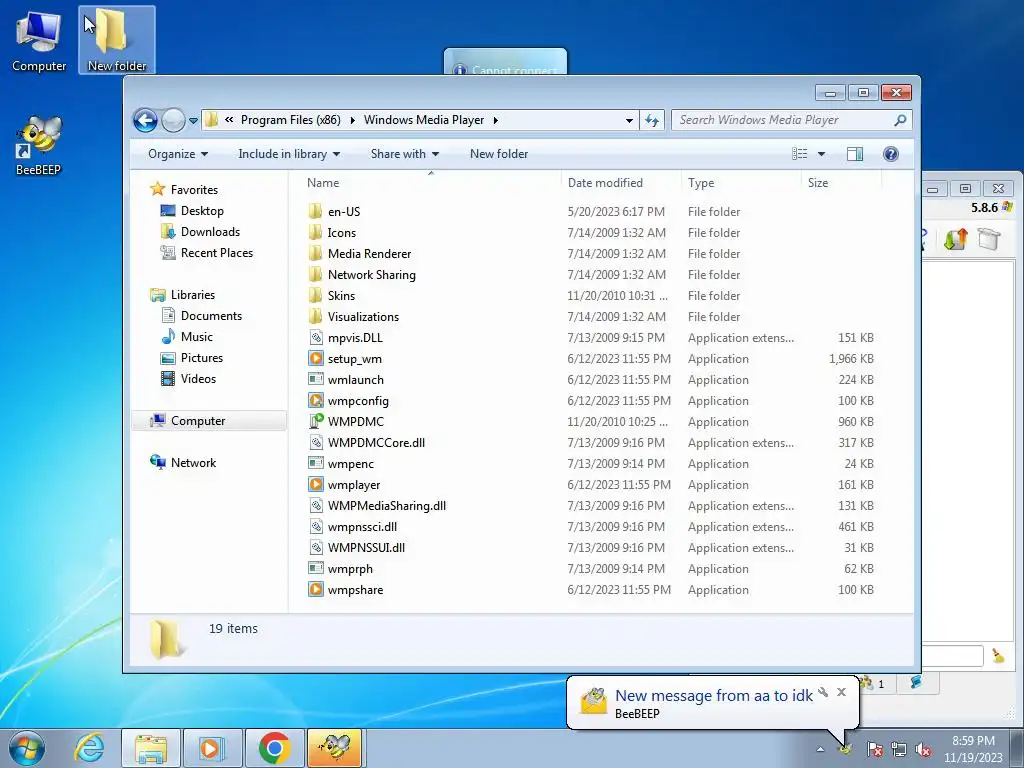This screenshot has width=1024, height=768.
Task: Select the wmpshare application icon
Action: 315,590
